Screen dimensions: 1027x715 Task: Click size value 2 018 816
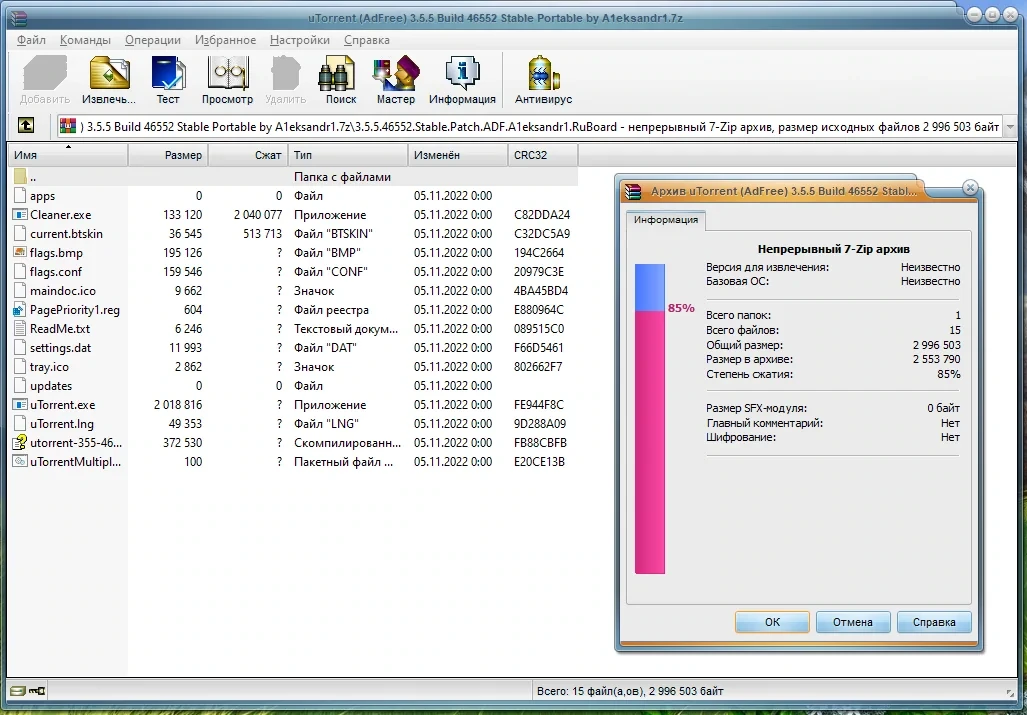[177, 405]
